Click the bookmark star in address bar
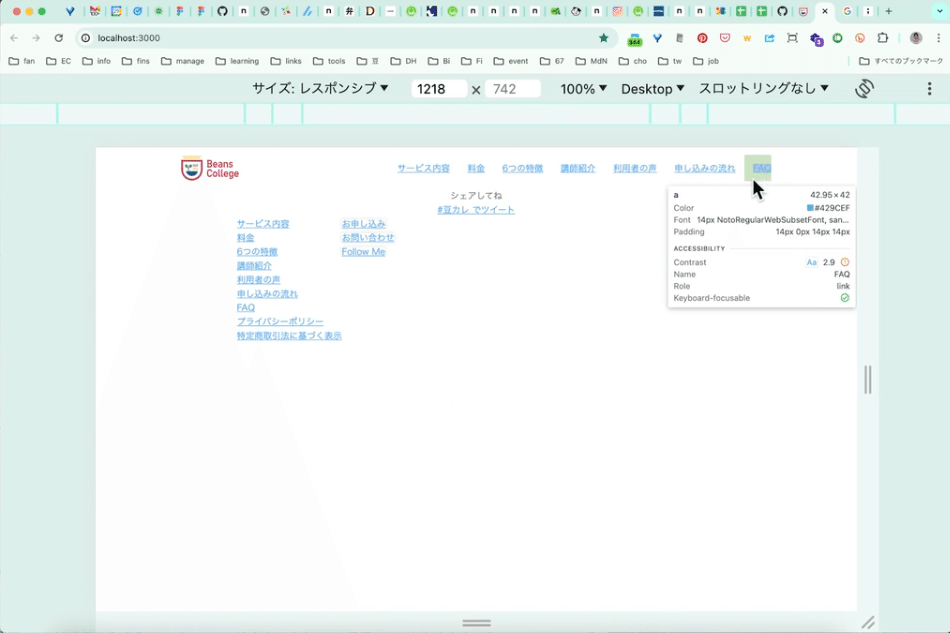 click(603, 38)
